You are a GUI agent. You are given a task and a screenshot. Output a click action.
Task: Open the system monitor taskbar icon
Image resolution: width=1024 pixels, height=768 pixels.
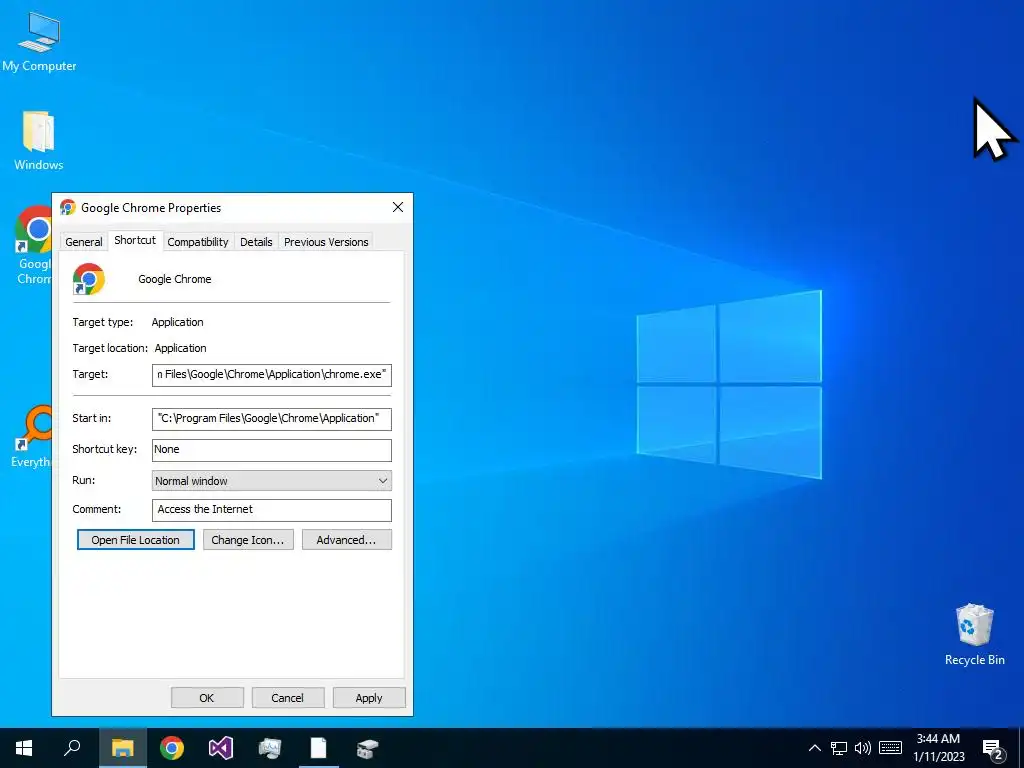coord(270,748)
